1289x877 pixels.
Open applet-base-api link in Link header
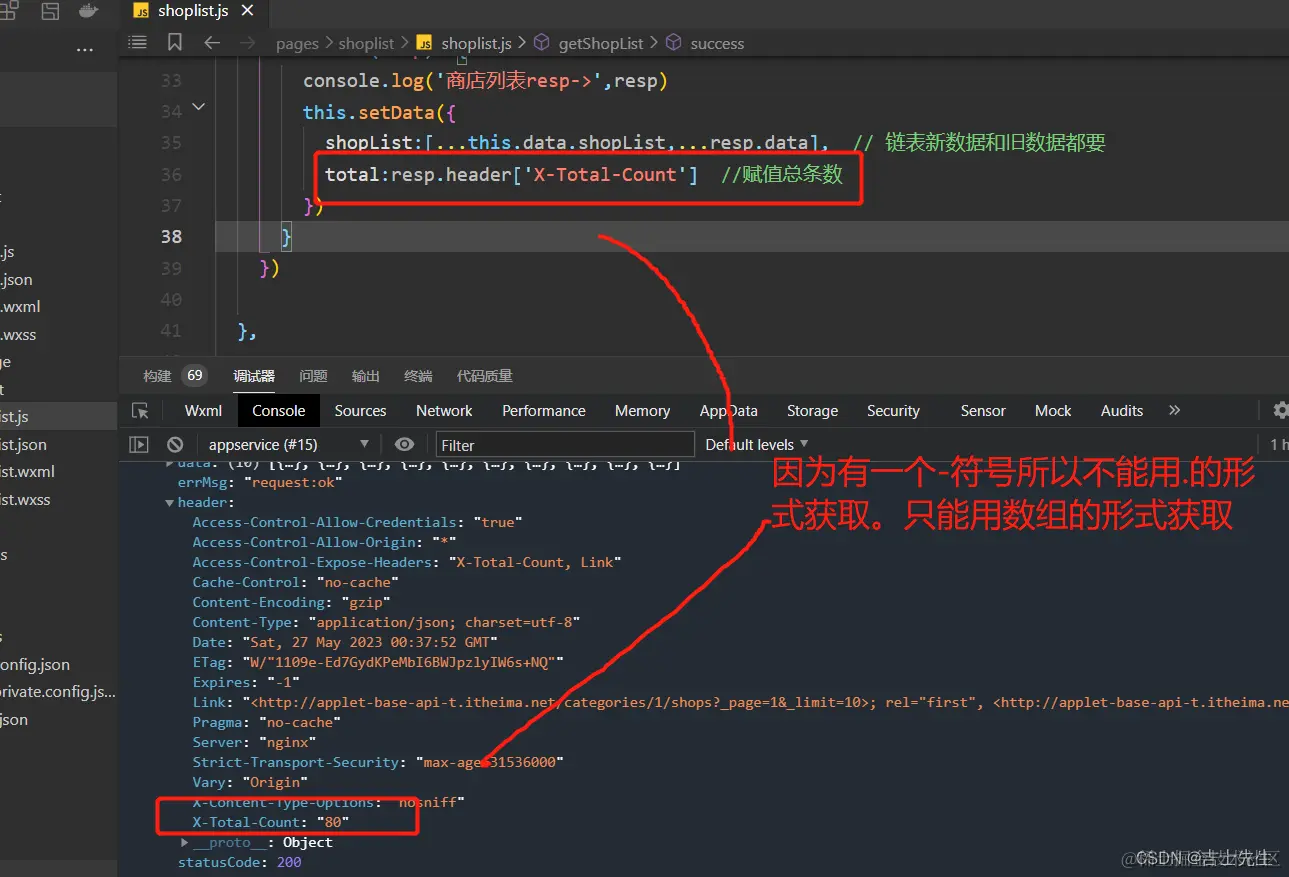pyautogui.click(x=558, y=702)
